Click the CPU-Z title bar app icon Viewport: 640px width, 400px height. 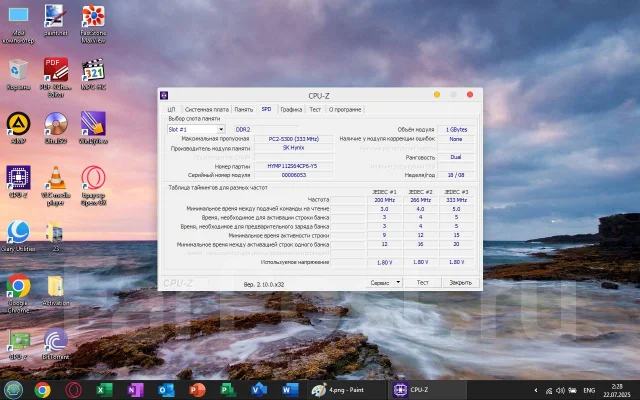tap(164, 95)
